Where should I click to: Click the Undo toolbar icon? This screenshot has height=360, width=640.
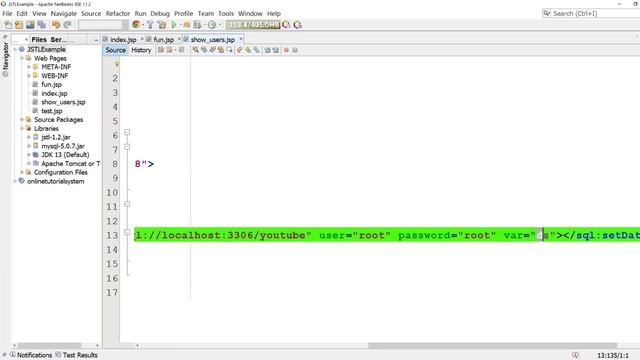(x=56, y=25)
